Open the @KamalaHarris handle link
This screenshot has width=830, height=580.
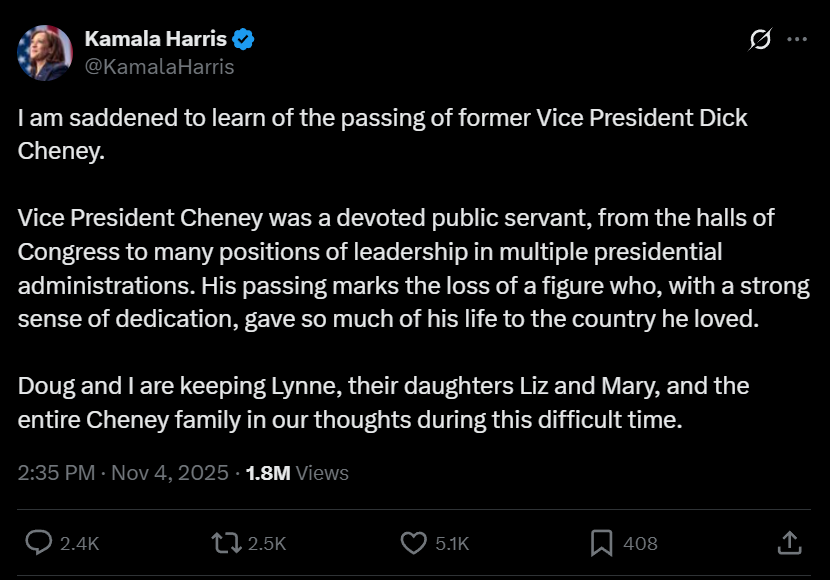pyautogui.click(x=159, y=67)
